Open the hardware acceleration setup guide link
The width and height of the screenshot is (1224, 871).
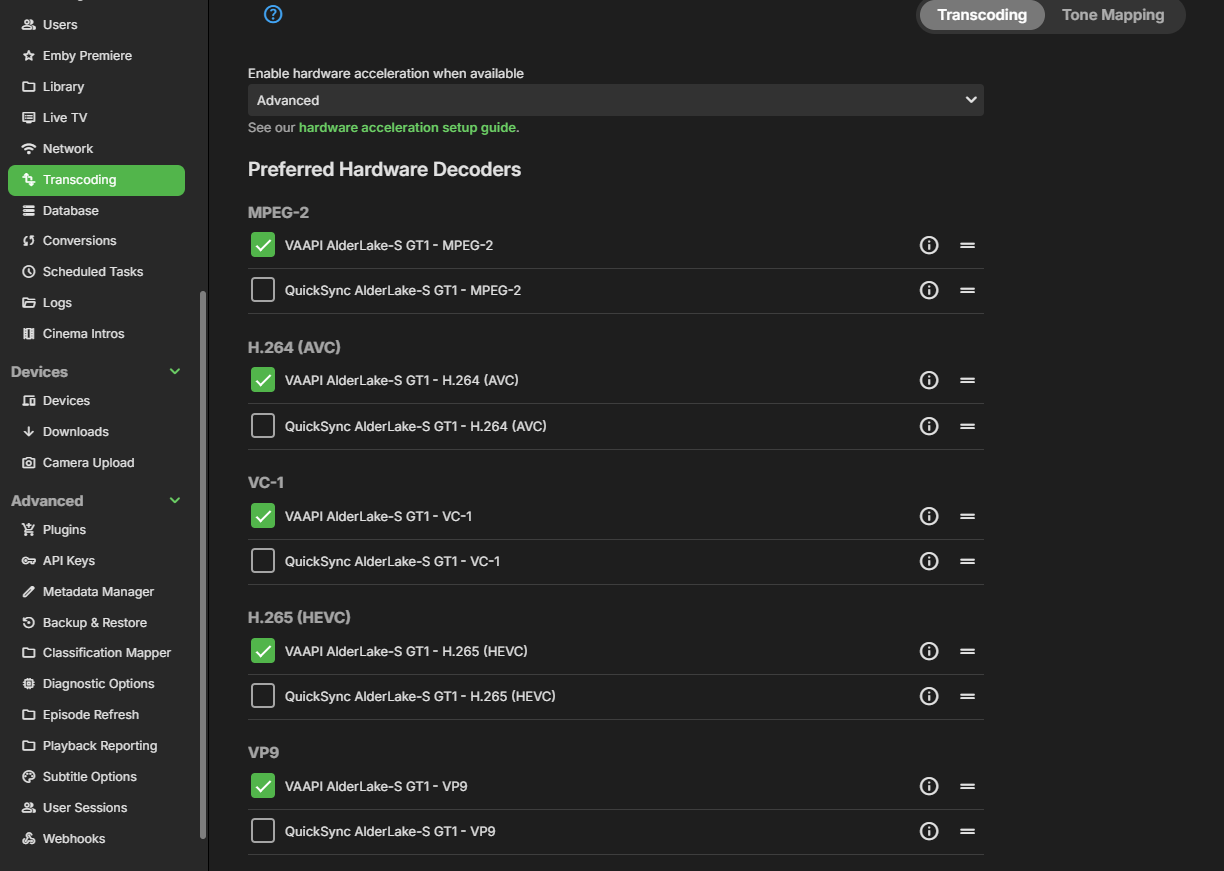pyautogui.click(x=408, y=128)
